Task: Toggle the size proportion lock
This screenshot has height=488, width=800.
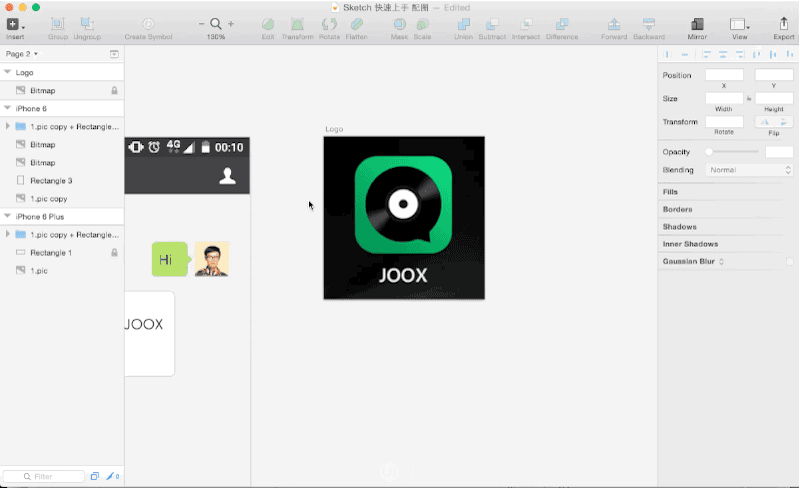Action: coord(749,99)
